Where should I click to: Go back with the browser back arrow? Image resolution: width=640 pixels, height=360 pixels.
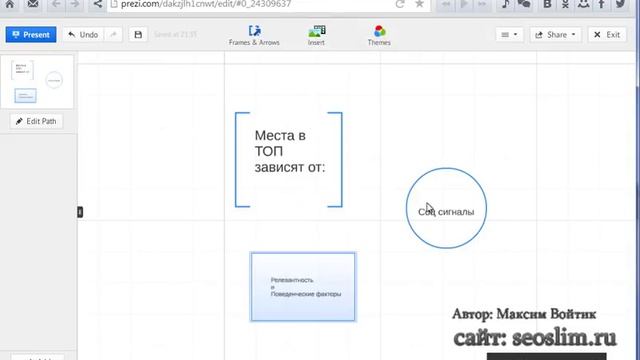click(56, 4)
